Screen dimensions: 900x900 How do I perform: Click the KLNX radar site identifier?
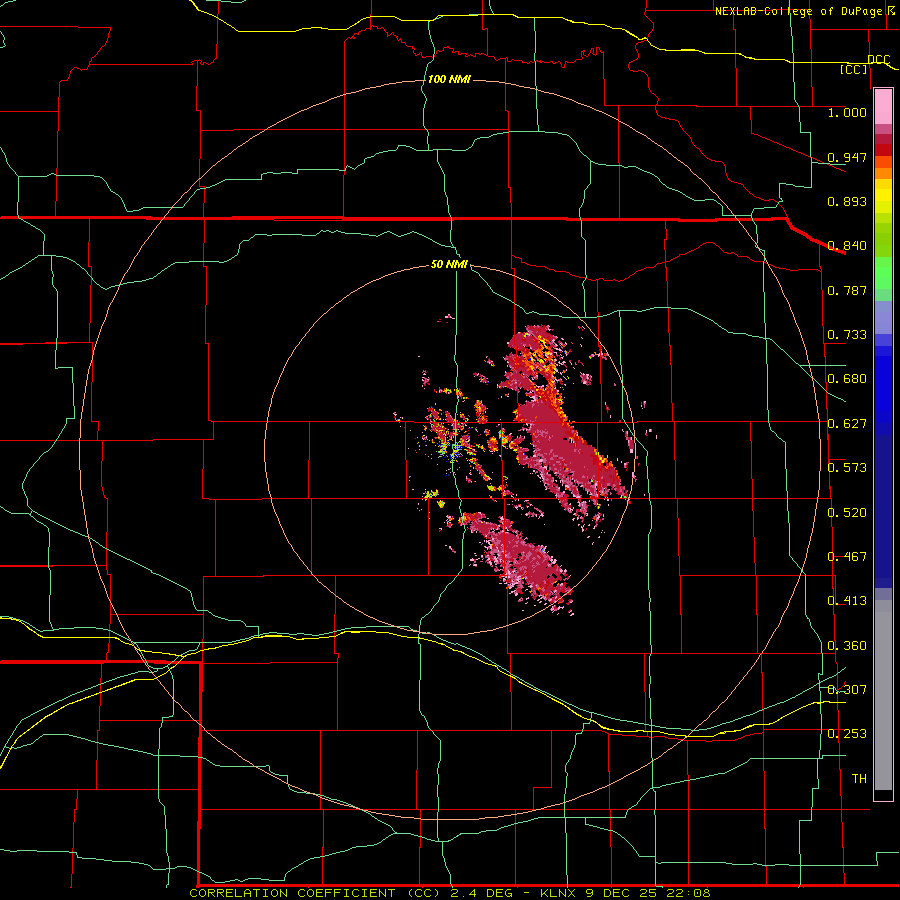(x=560, y=893)
